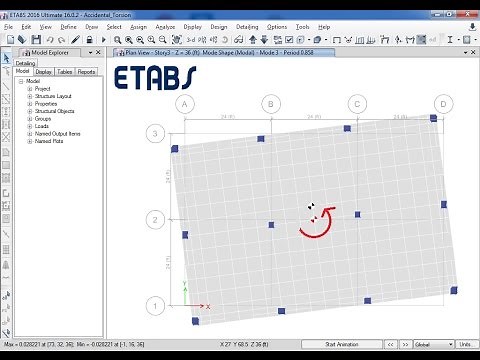Click the Run Analysis play icon

pyautogui.click(x=104, y=40)
